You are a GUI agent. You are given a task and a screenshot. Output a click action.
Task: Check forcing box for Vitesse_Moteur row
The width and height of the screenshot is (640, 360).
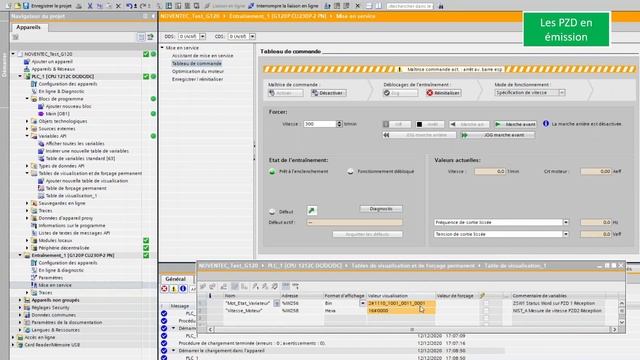pyautogui.click(x=486, y=311)
